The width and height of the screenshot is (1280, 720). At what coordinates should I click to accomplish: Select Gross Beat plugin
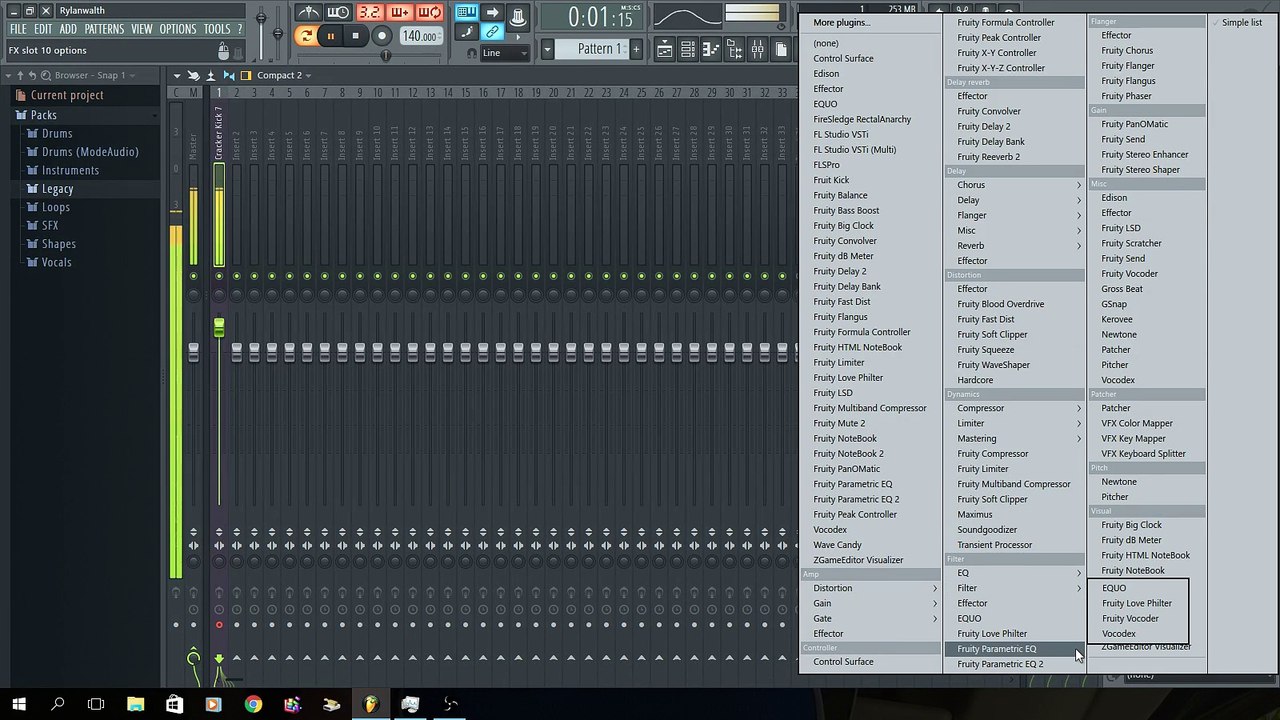tap(1122, 289)
